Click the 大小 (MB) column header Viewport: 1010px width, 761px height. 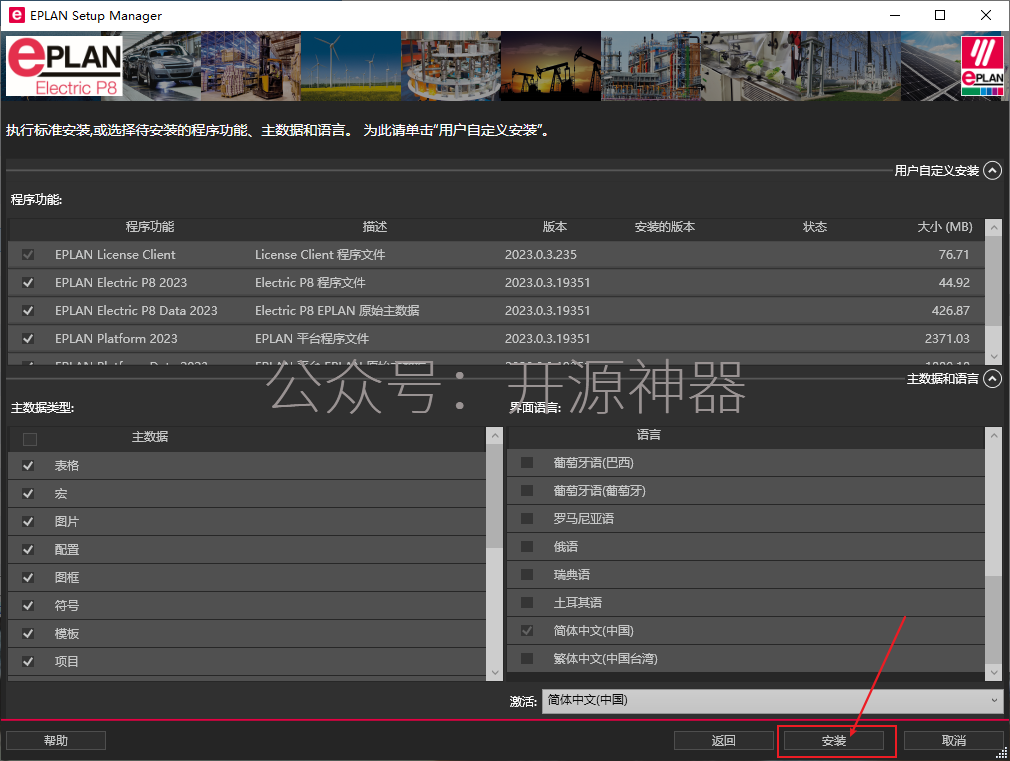pos(944,227)
